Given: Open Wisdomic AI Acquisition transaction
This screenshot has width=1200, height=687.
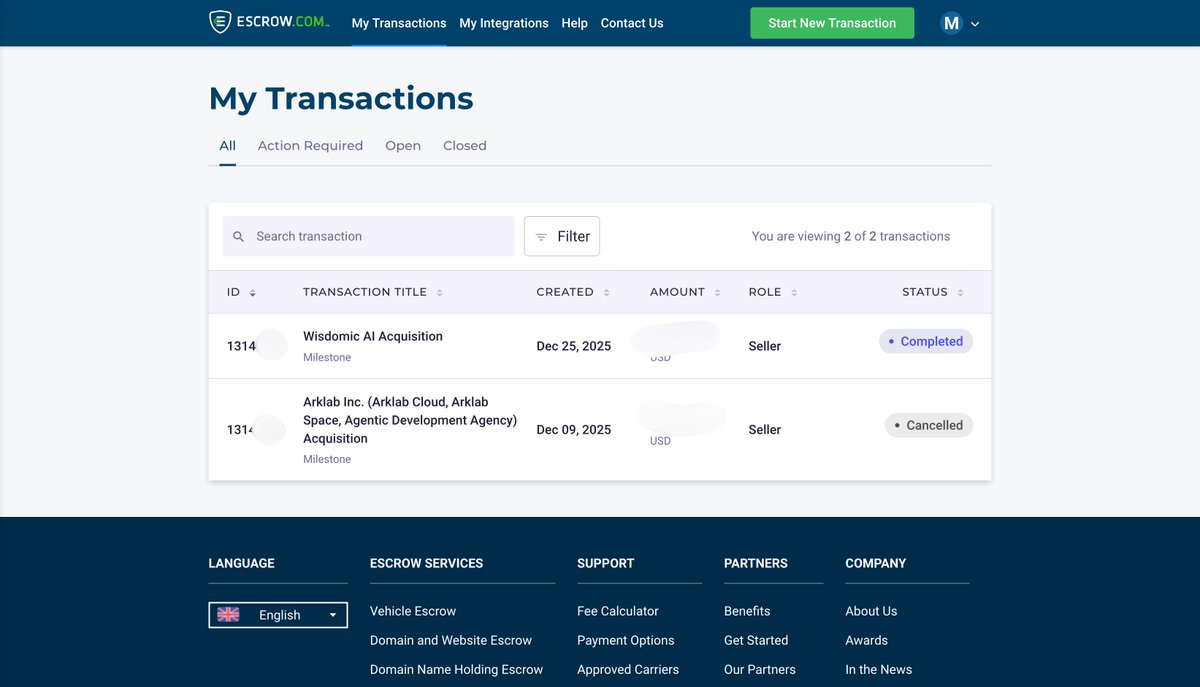Looking at the screenshot, I should pos(373,337).
